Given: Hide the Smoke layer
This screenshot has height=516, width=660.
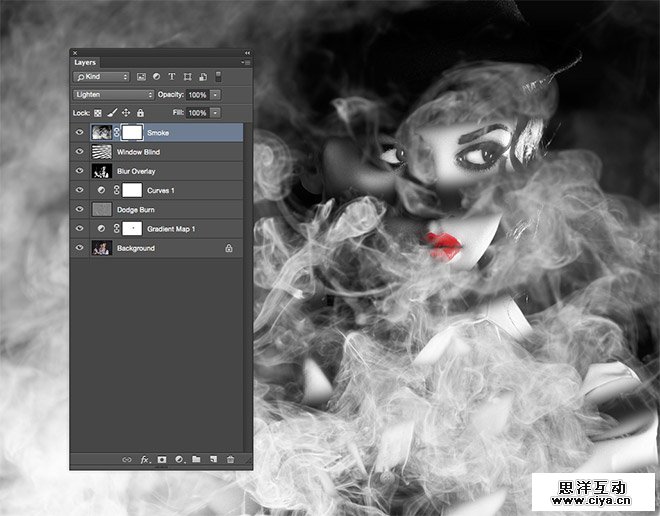Looking at the screenshot, I should tap(79, 132).
